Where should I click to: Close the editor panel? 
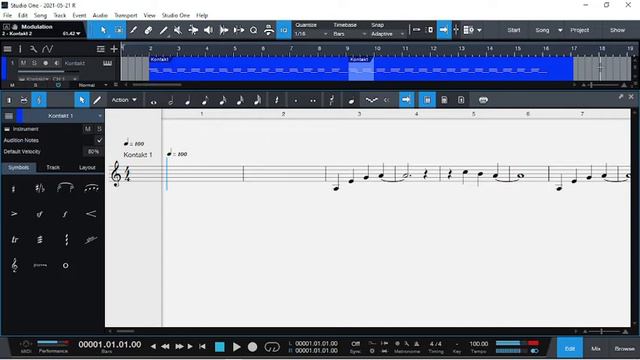tap(631, 96)
